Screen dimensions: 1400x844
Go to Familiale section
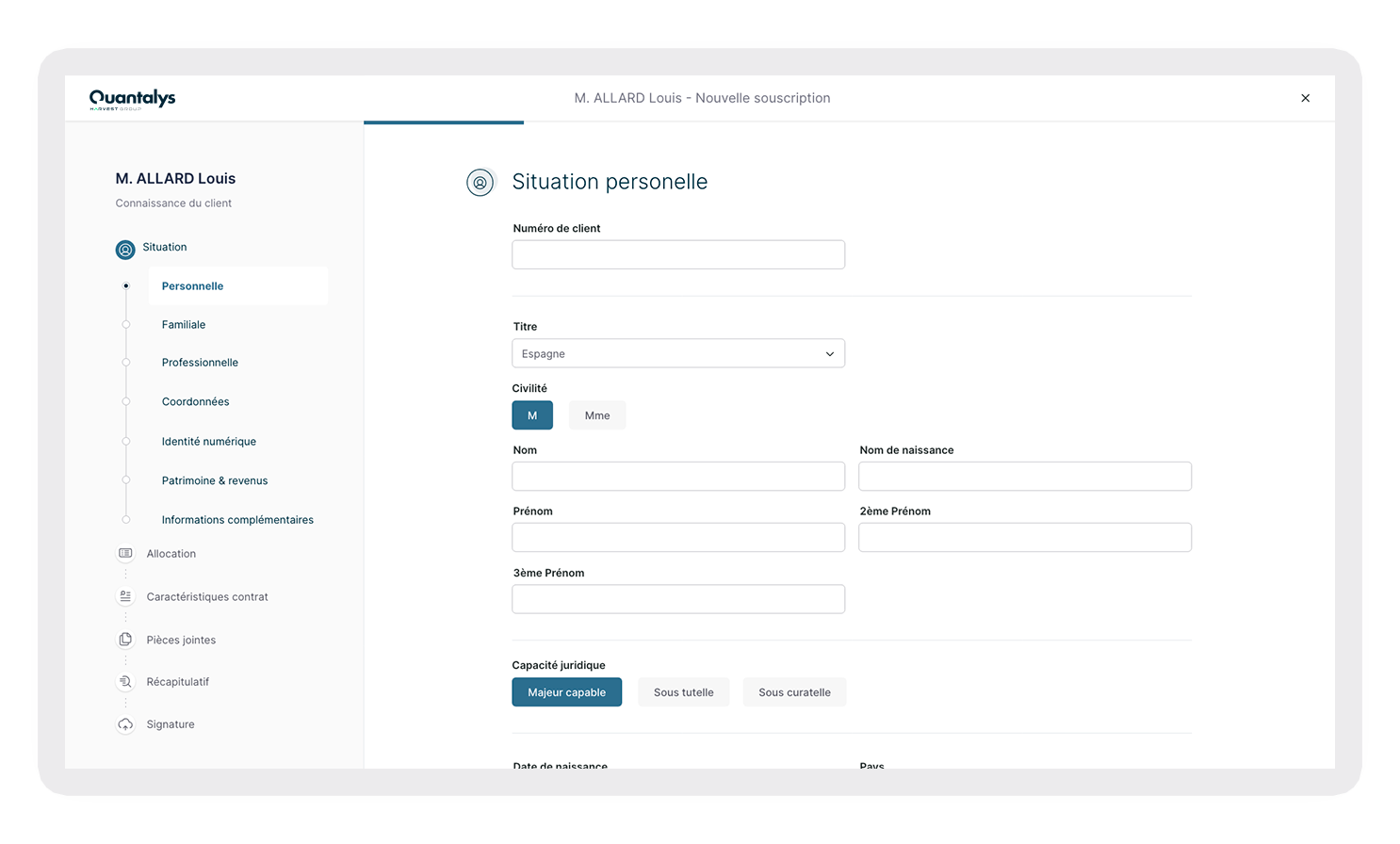184,324
